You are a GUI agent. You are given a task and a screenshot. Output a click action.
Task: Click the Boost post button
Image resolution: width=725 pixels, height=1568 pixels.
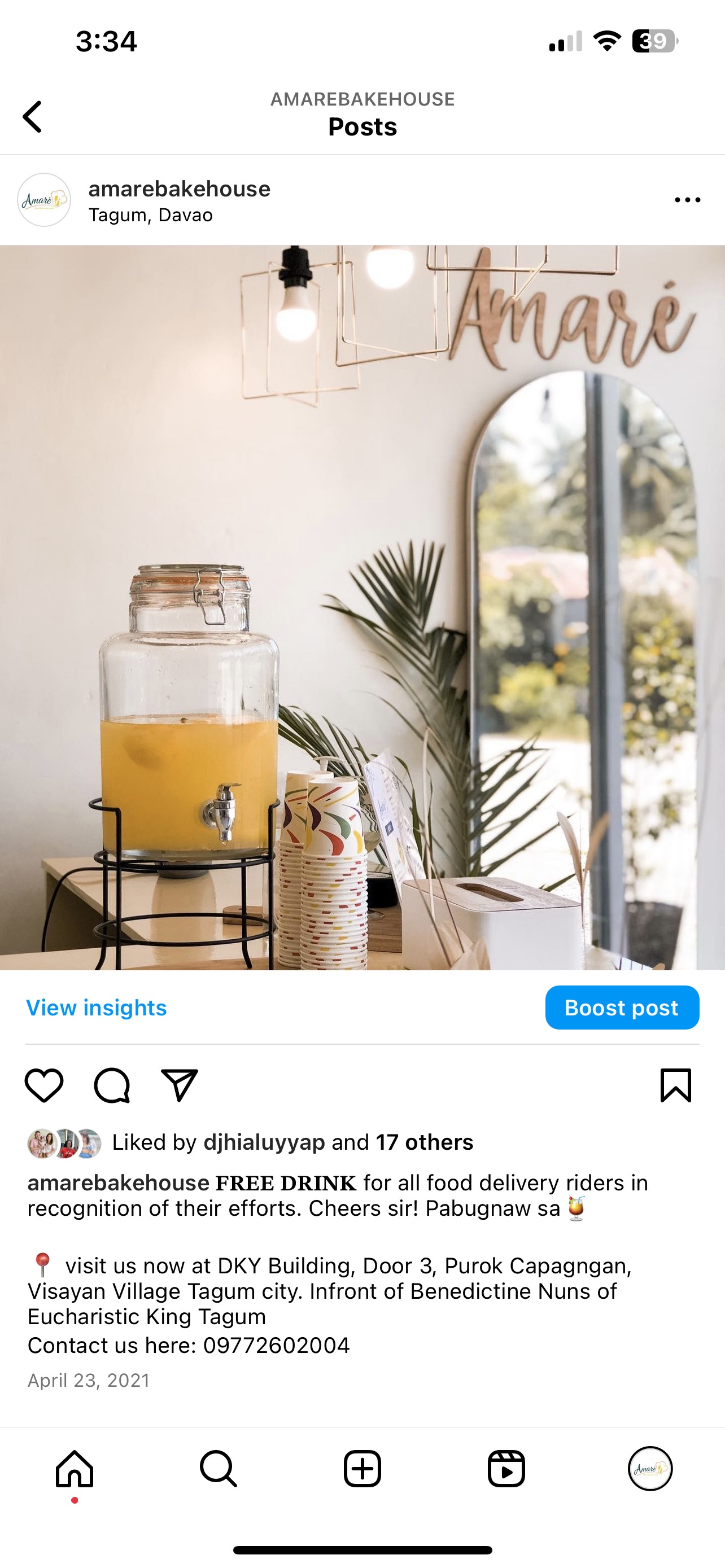point(622,1008)
